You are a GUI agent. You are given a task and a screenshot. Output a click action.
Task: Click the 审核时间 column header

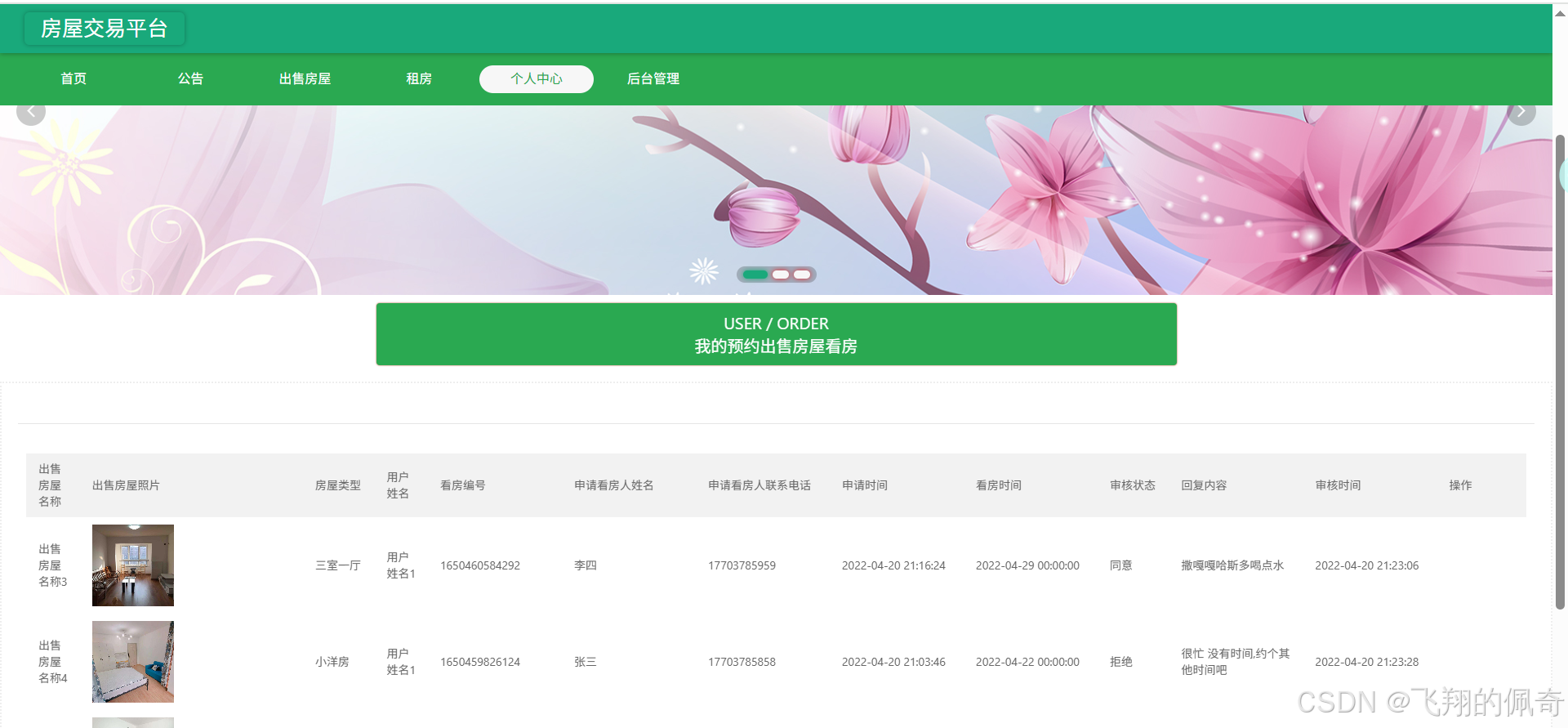(x=1338, y=485)
